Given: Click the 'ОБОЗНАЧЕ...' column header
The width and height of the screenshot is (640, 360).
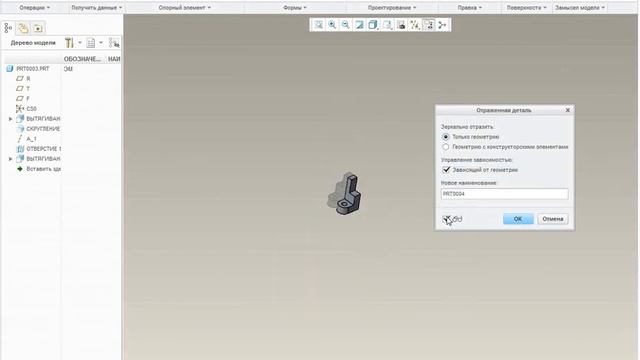Looking at the screenshot, I should (x=82, y=59).
